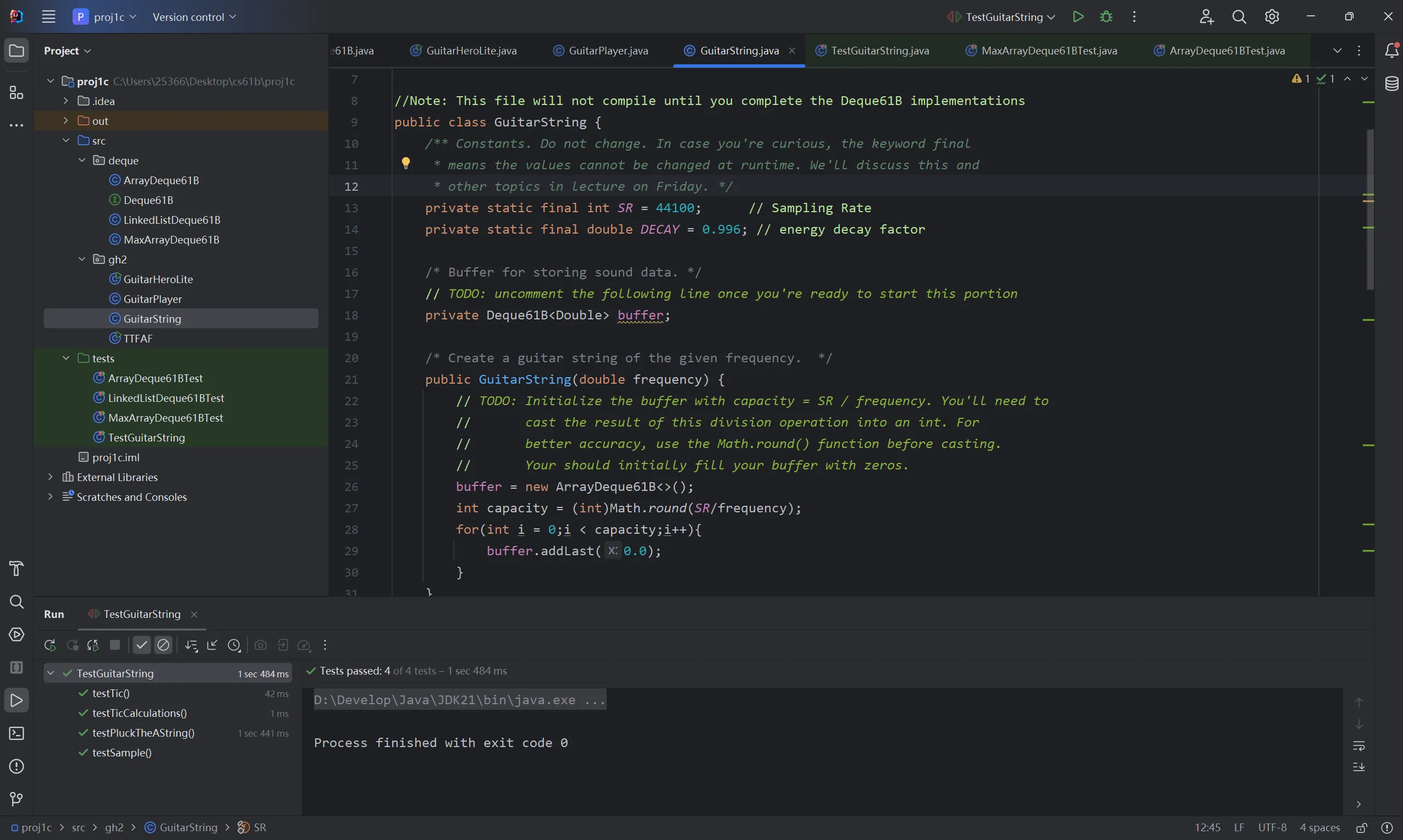Open IDE settings gear icon

coord(1272,17)
